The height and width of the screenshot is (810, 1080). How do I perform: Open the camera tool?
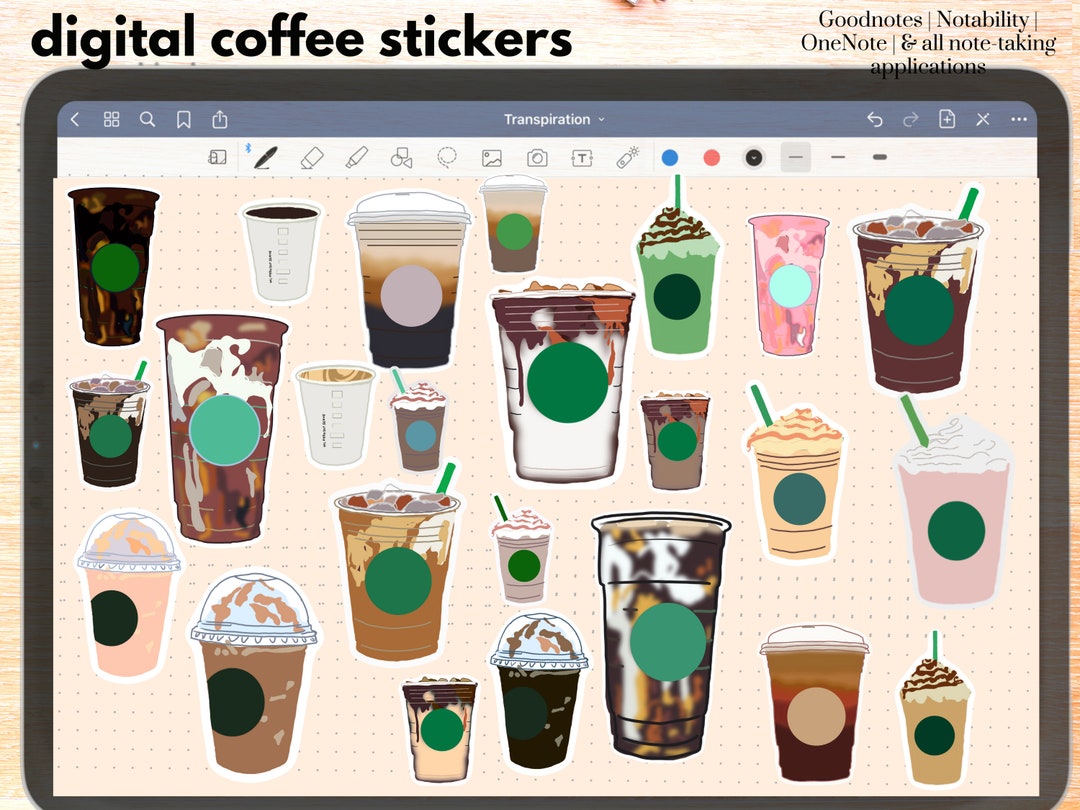pos(539,157)
